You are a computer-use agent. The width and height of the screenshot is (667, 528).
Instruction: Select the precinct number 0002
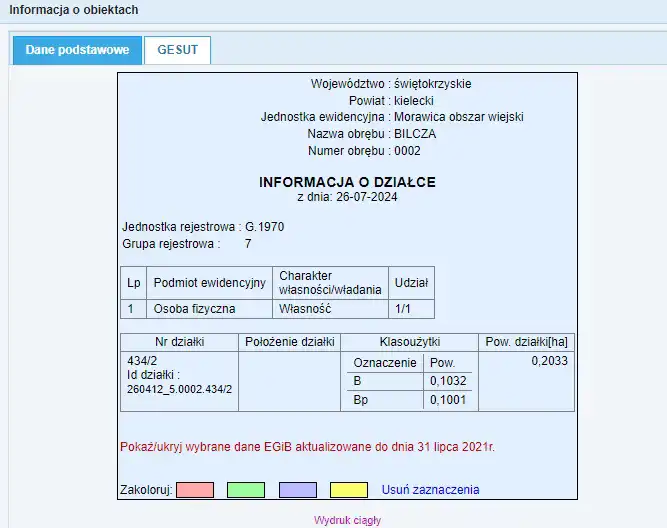tap(407, 151)
